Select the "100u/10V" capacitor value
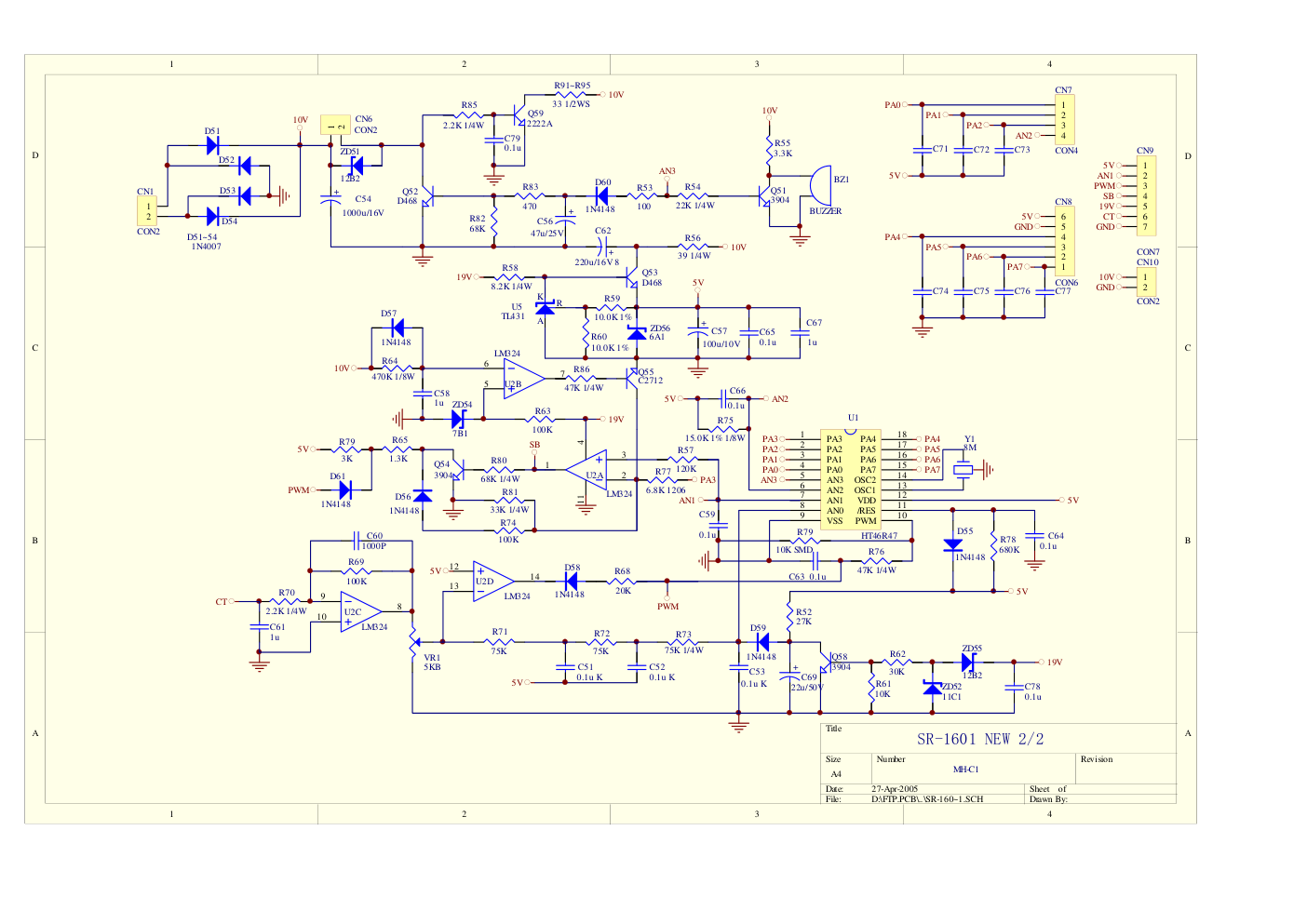The image size is (1307, 924). point(721,344)
